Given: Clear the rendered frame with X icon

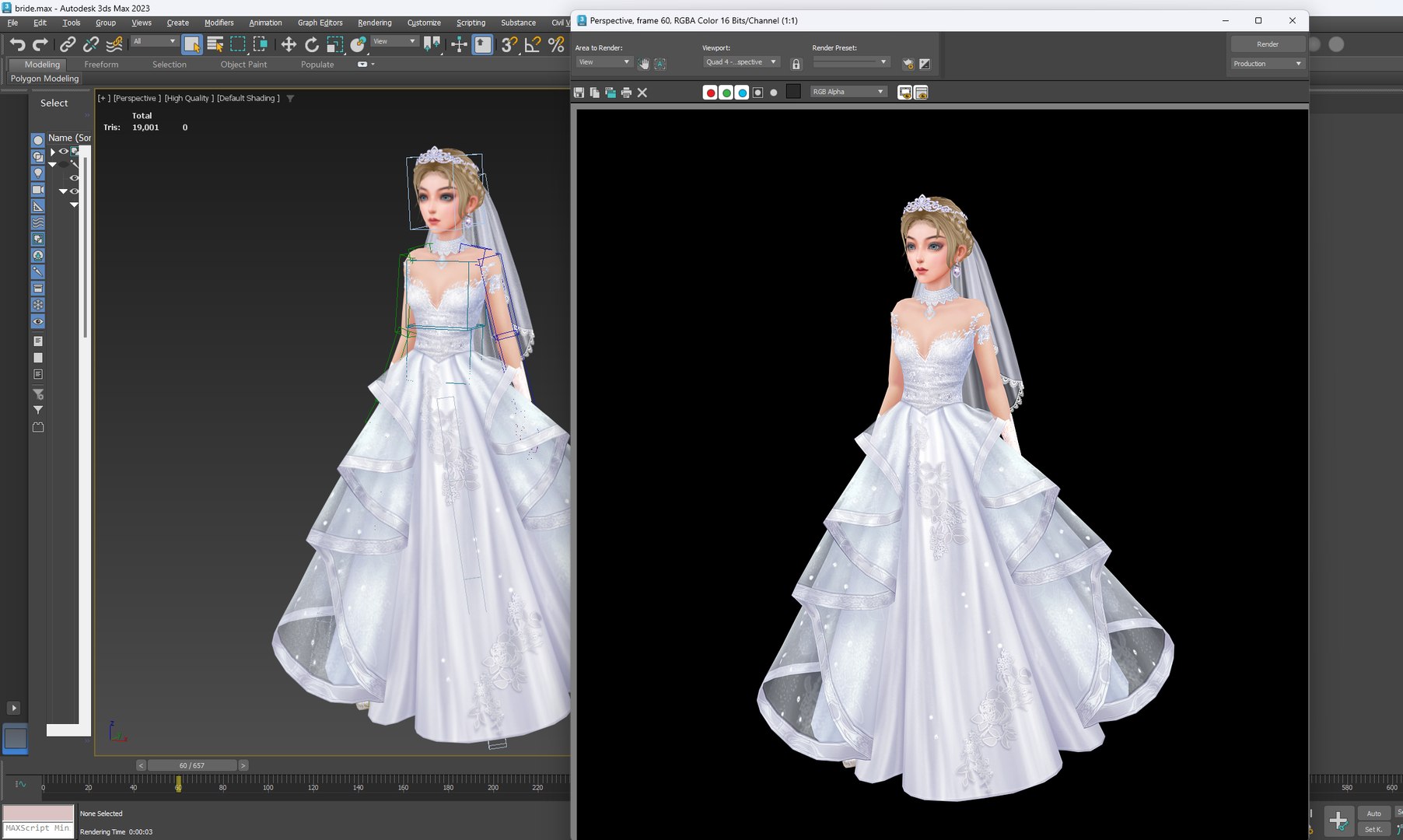Looking at the screenshot, I should click(642, 93).
